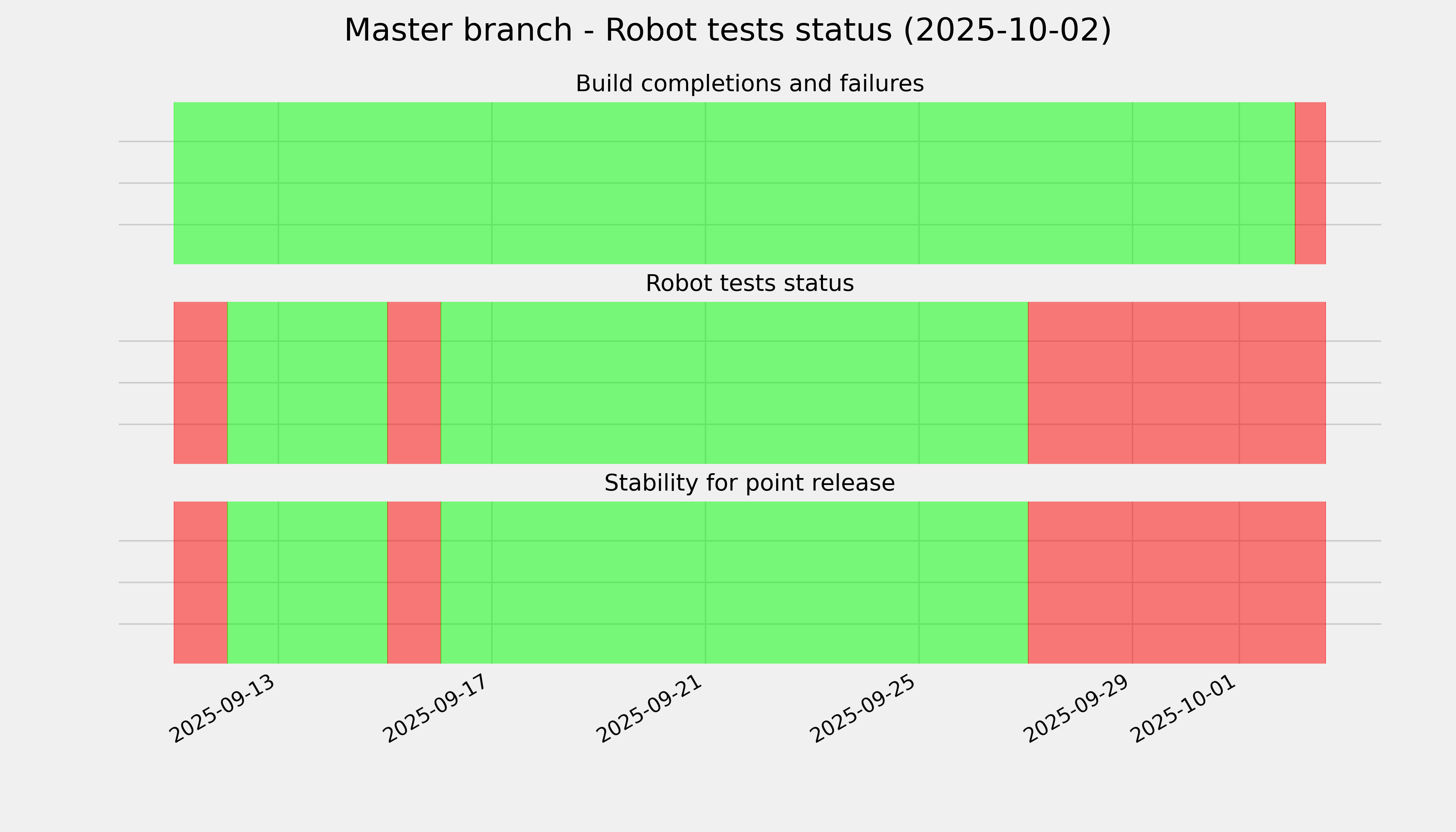Click the 'Robot tests status' subplot heading
This screenshot has width=1456, height=832.
[749, 284]
